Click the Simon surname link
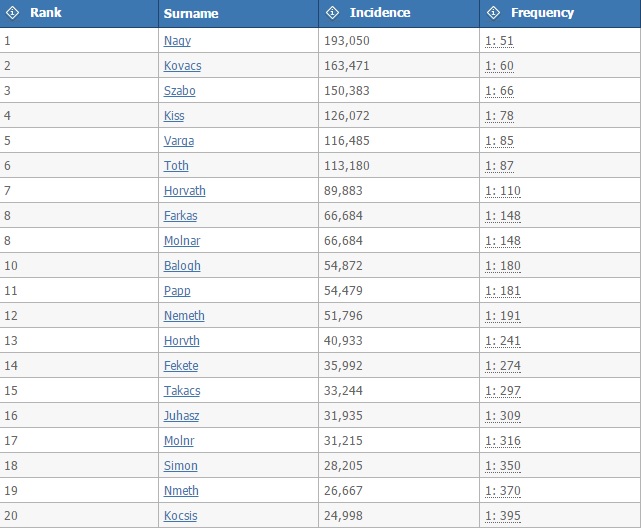641x528 pixels. click(x=181, y=466)
